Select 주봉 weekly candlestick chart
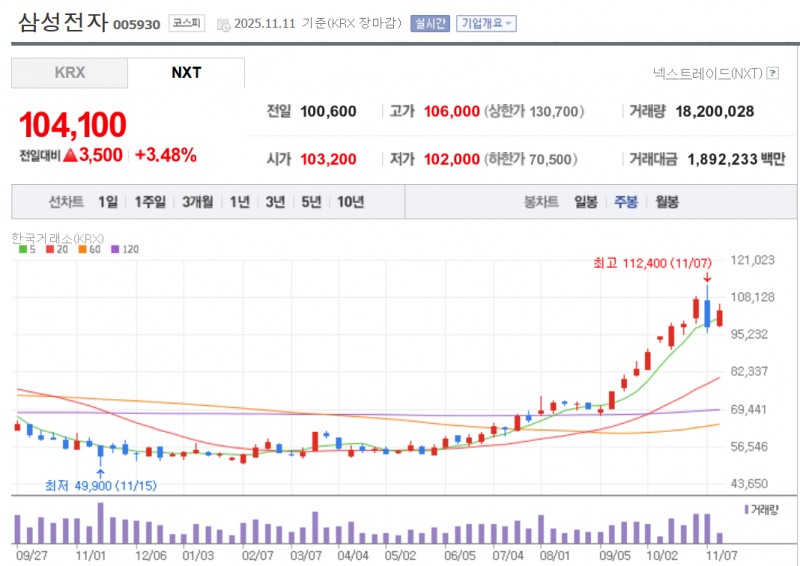The width and height of the screenshot is (800, 566). click(626, 202)
